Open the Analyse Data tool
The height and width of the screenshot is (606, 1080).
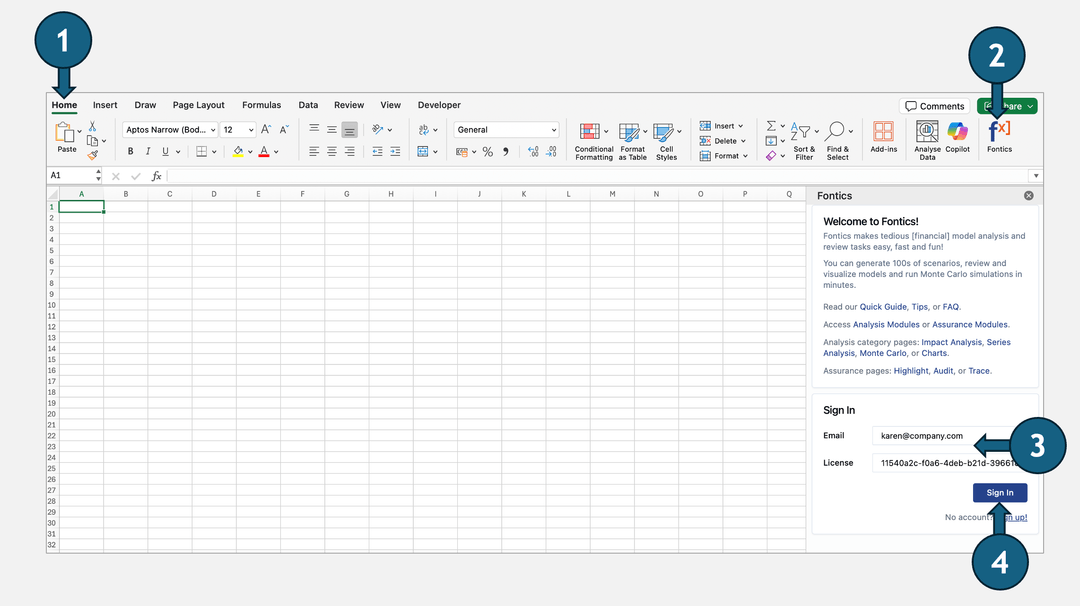tap(927, 135)
